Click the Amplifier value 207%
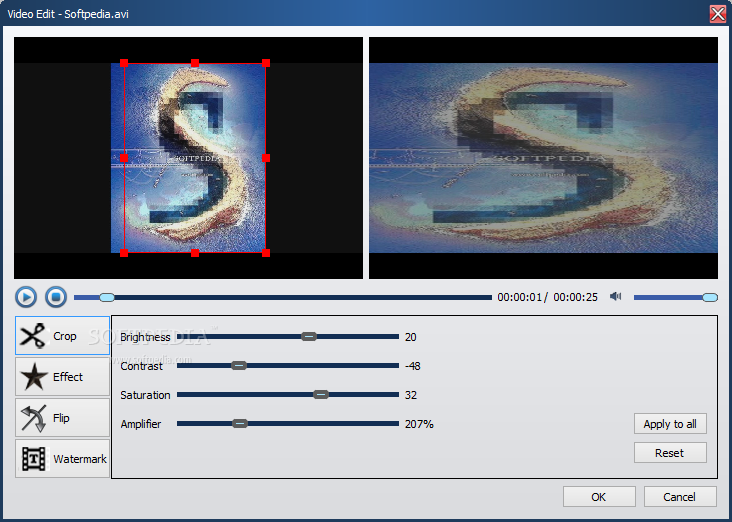This screenshot has height=522, width=732. (x=419, y=424)
